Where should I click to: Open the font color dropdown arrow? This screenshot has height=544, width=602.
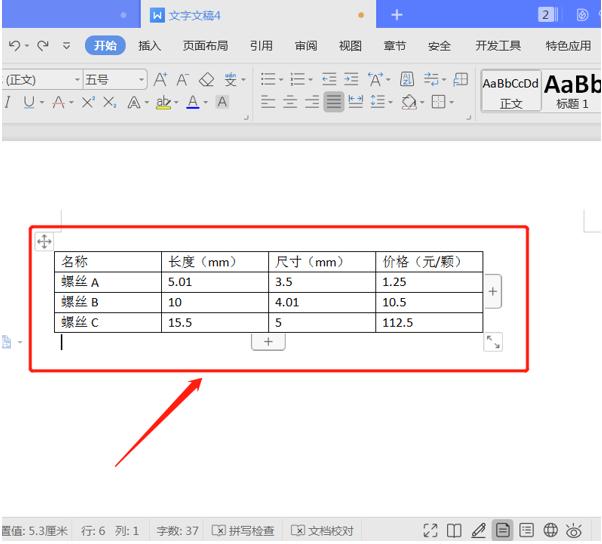[x=205, y=103]
